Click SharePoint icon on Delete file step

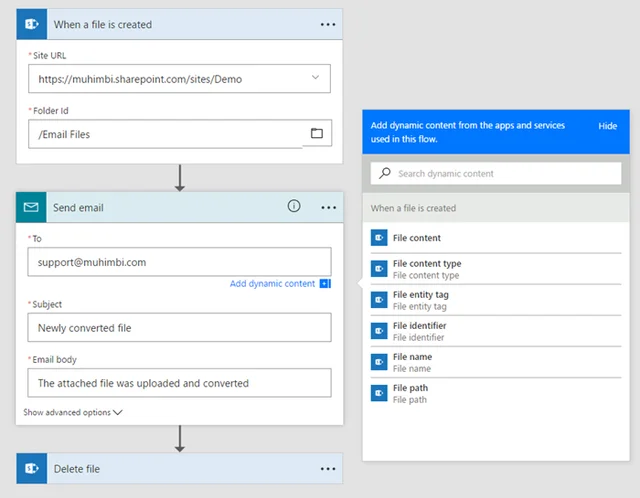32,469
